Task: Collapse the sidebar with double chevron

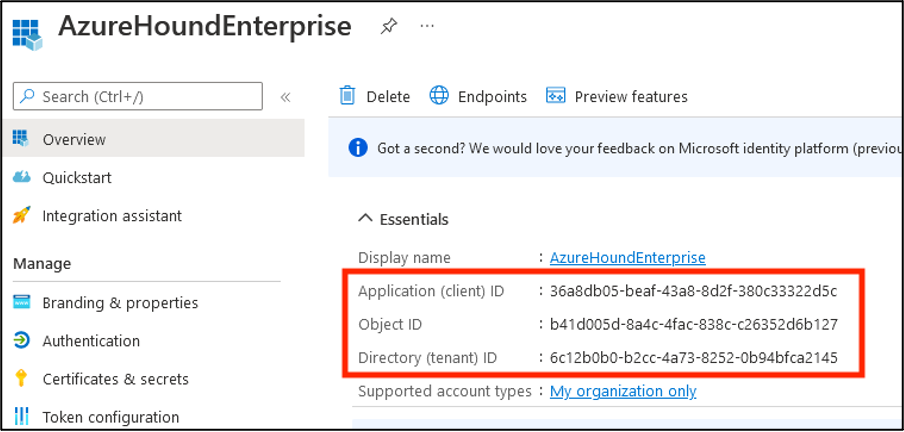Action: coord(285,97)
